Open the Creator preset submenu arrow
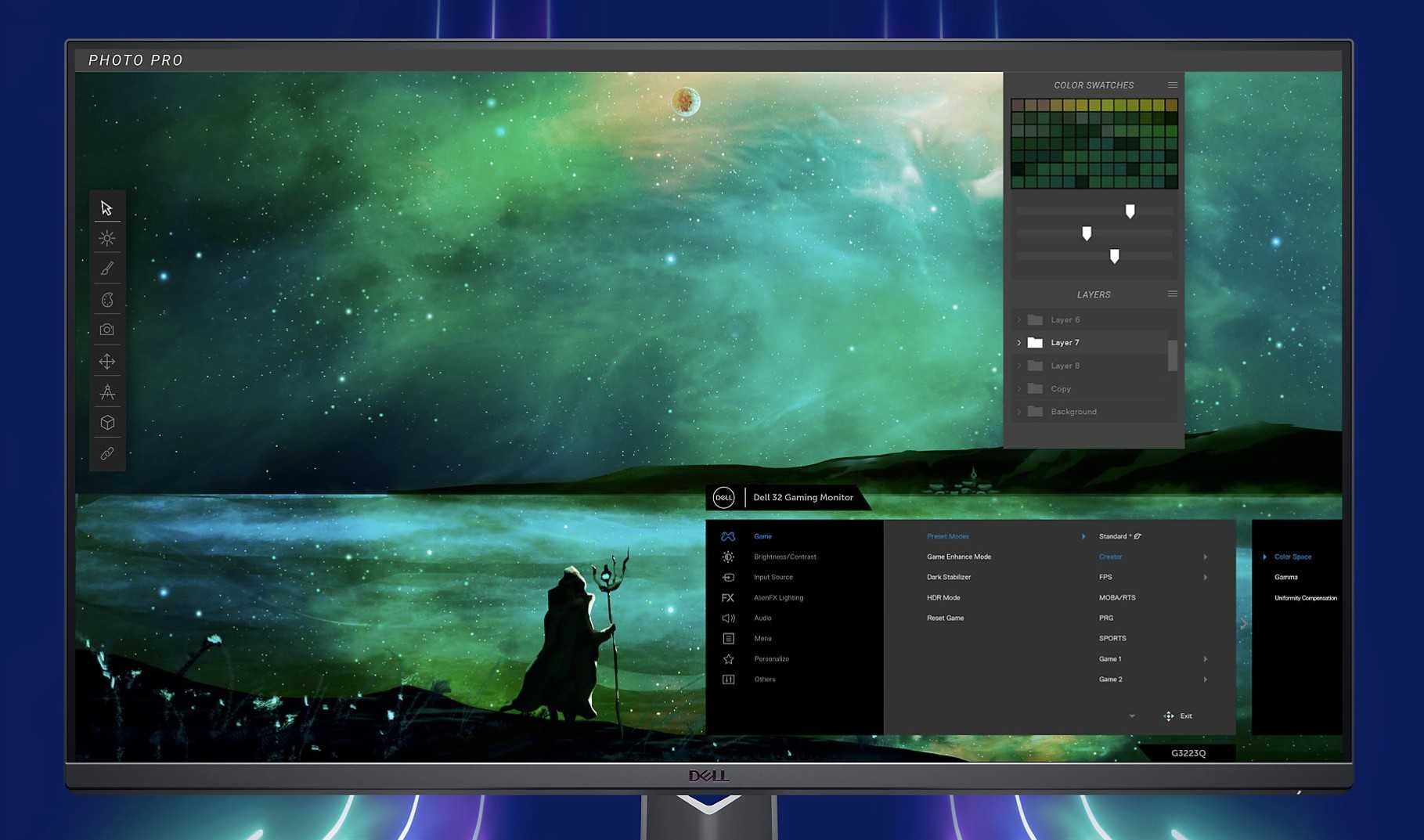The height and width of the screenshot is (840, 1424). click(1205, 557)
